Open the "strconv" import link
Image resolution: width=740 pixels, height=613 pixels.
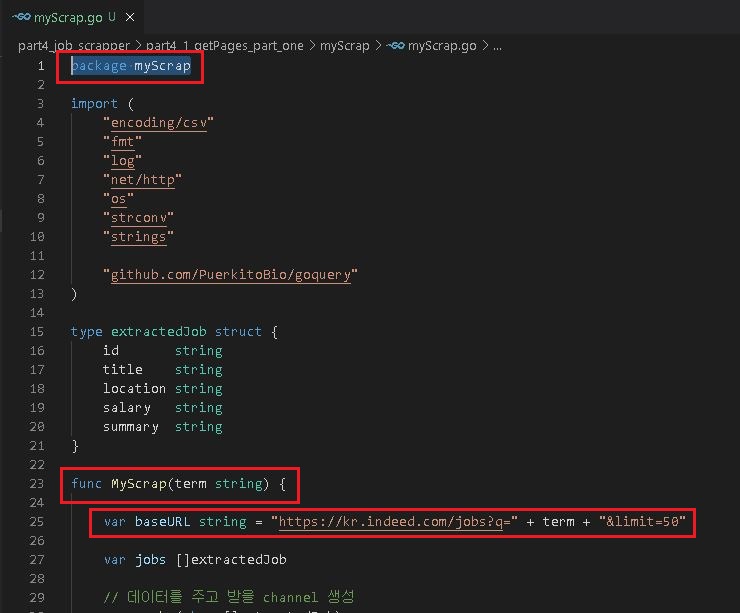[x=139, y=218]
